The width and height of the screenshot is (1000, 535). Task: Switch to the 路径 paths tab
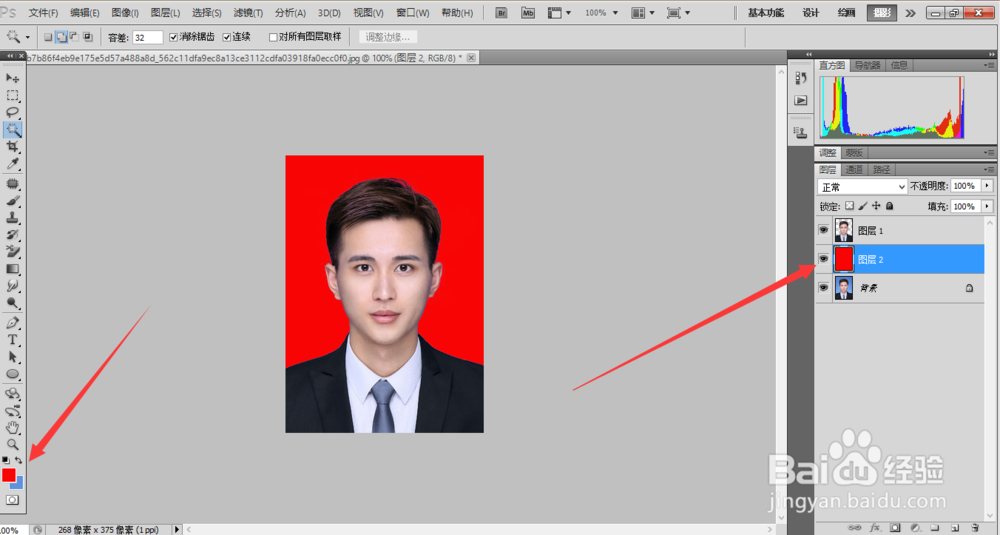pos(881,170)
